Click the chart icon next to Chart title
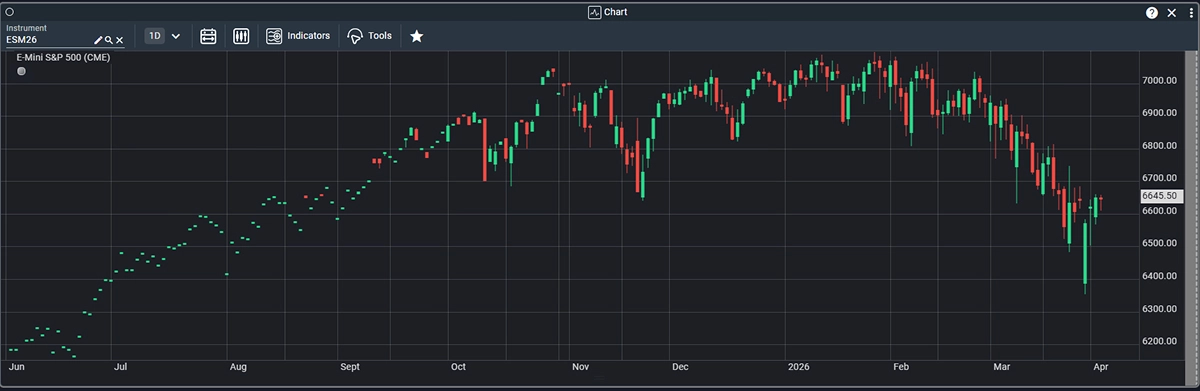This screenshot has height=391, width=1200. click(594, 12)
